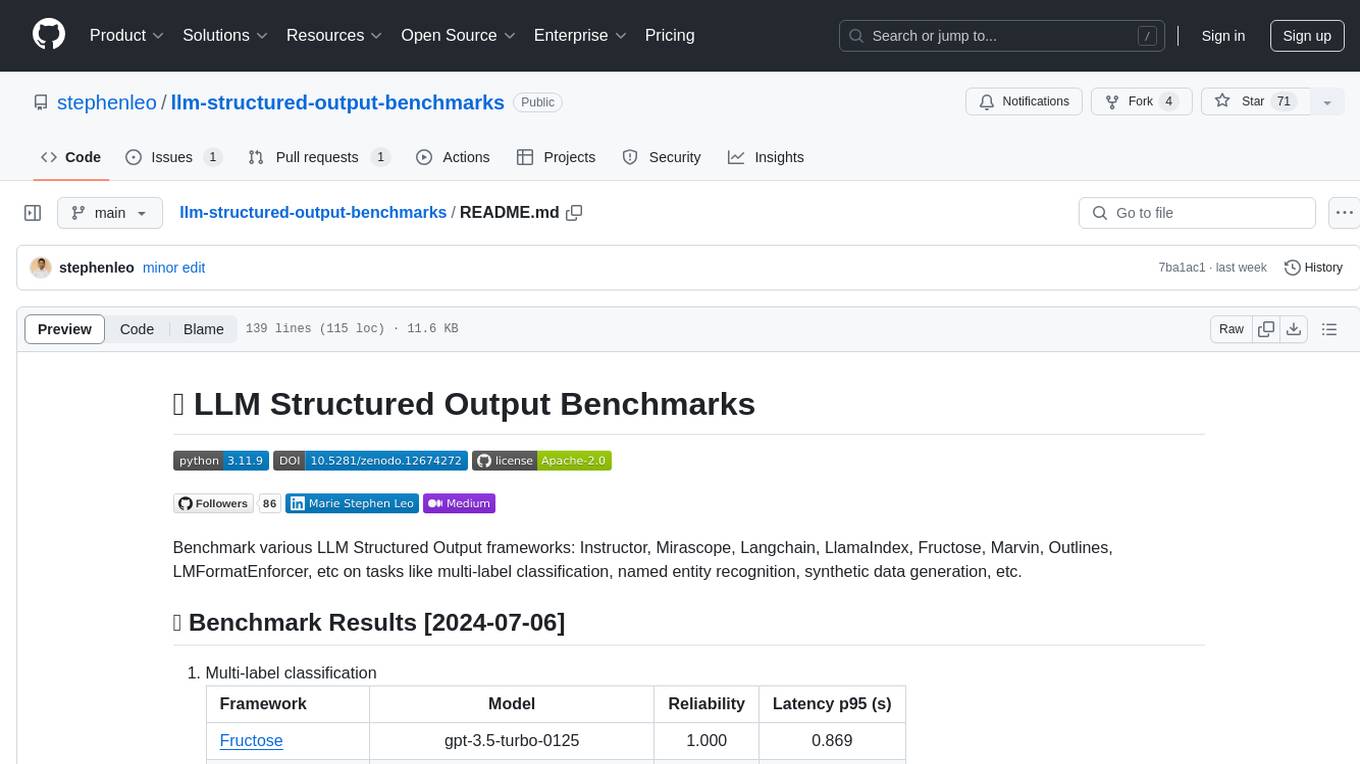Open more file actions ellipsis menu
The width and height of the screenshot is (1360, 764).
(1344, 213)
